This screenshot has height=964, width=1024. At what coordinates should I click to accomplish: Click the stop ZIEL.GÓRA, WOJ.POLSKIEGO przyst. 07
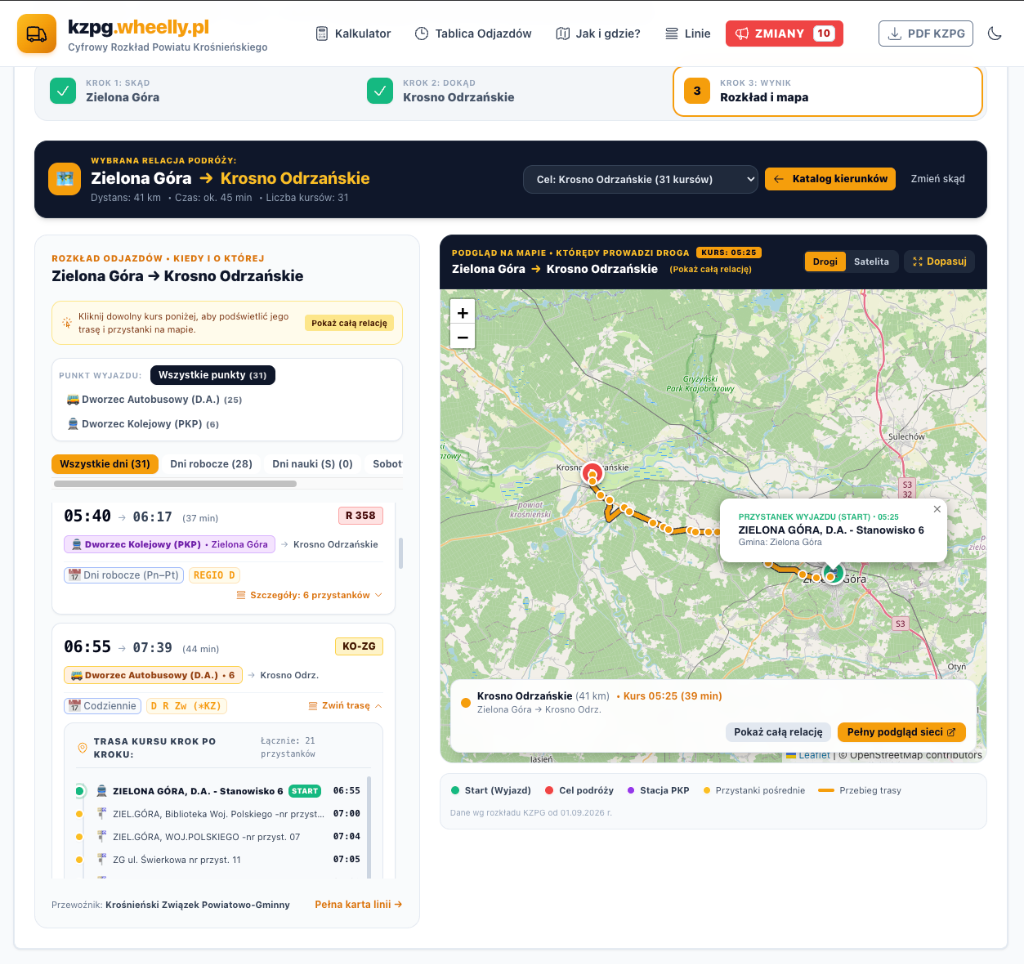pos(218,837)
